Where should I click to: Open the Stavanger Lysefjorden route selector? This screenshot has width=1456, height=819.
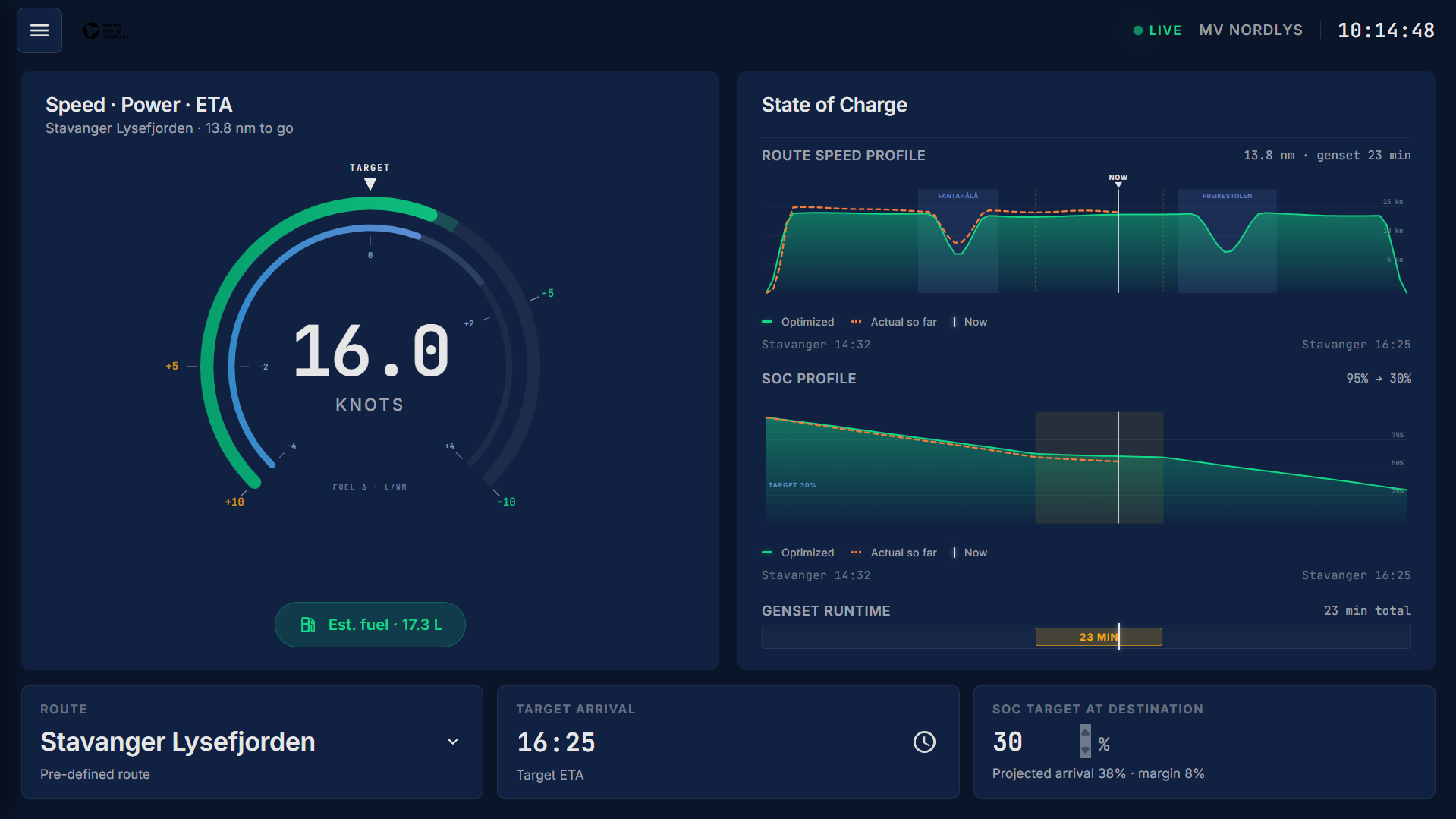[252, 742]
